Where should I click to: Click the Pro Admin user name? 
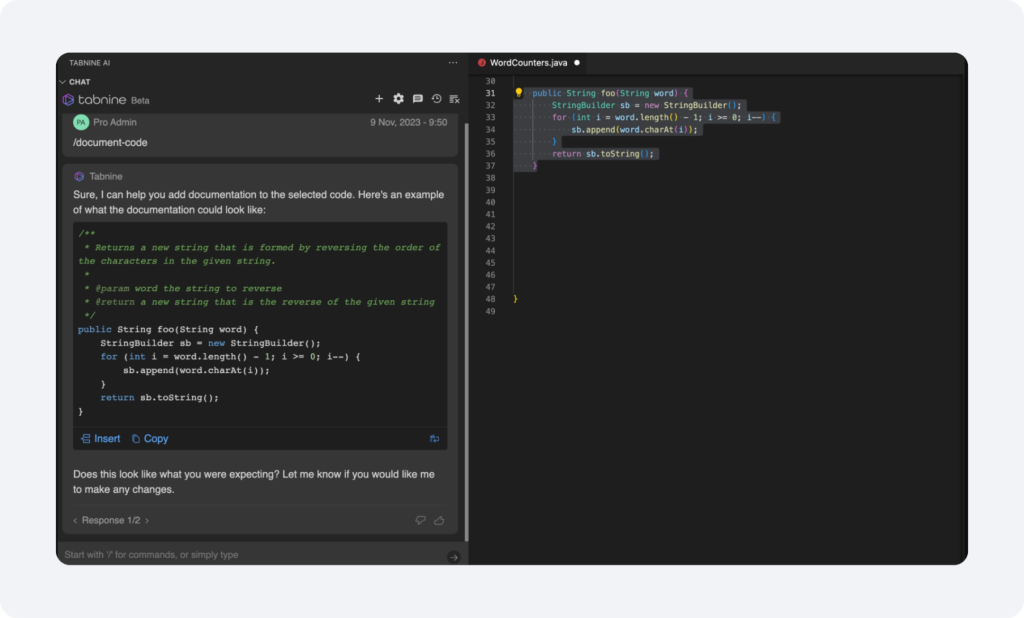click(115, 122)
